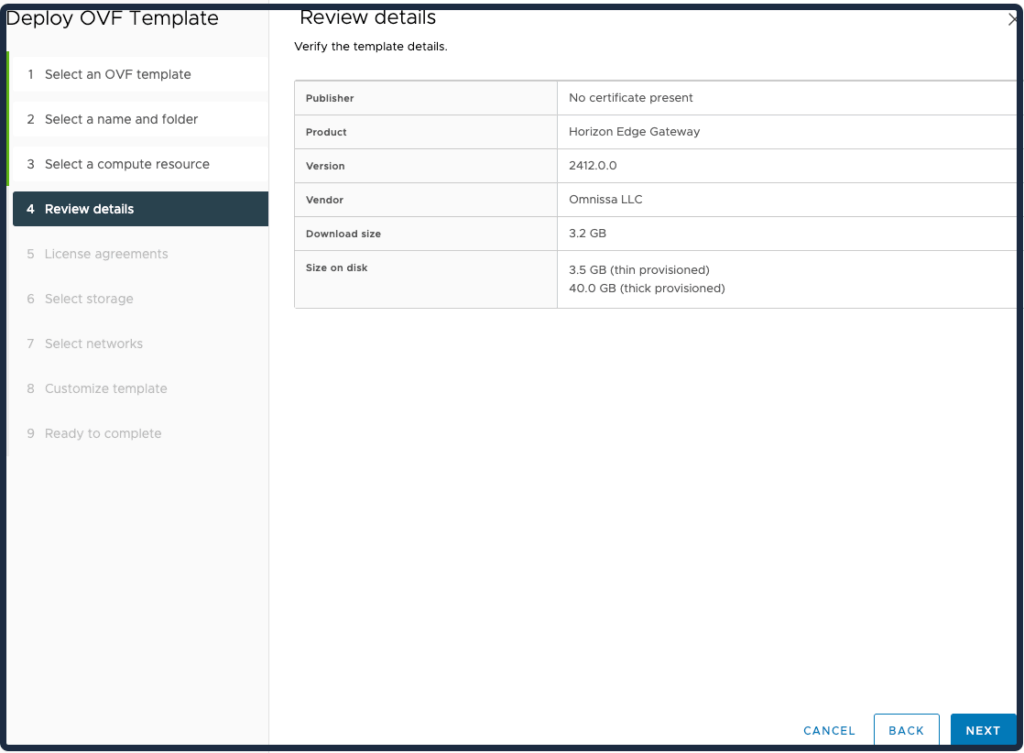Close the Deploy OVF Template dialog
The image size is (1024, 753).
click(x=1013, y=20)
